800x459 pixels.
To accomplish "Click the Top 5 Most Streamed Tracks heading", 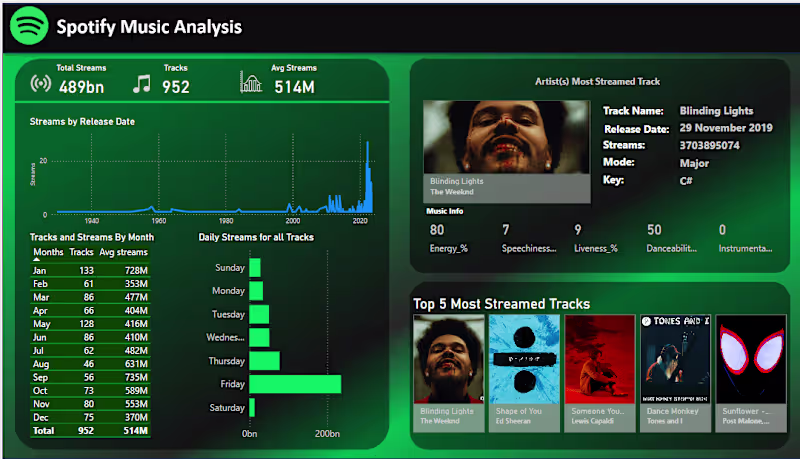I will [x=502, y=304].
